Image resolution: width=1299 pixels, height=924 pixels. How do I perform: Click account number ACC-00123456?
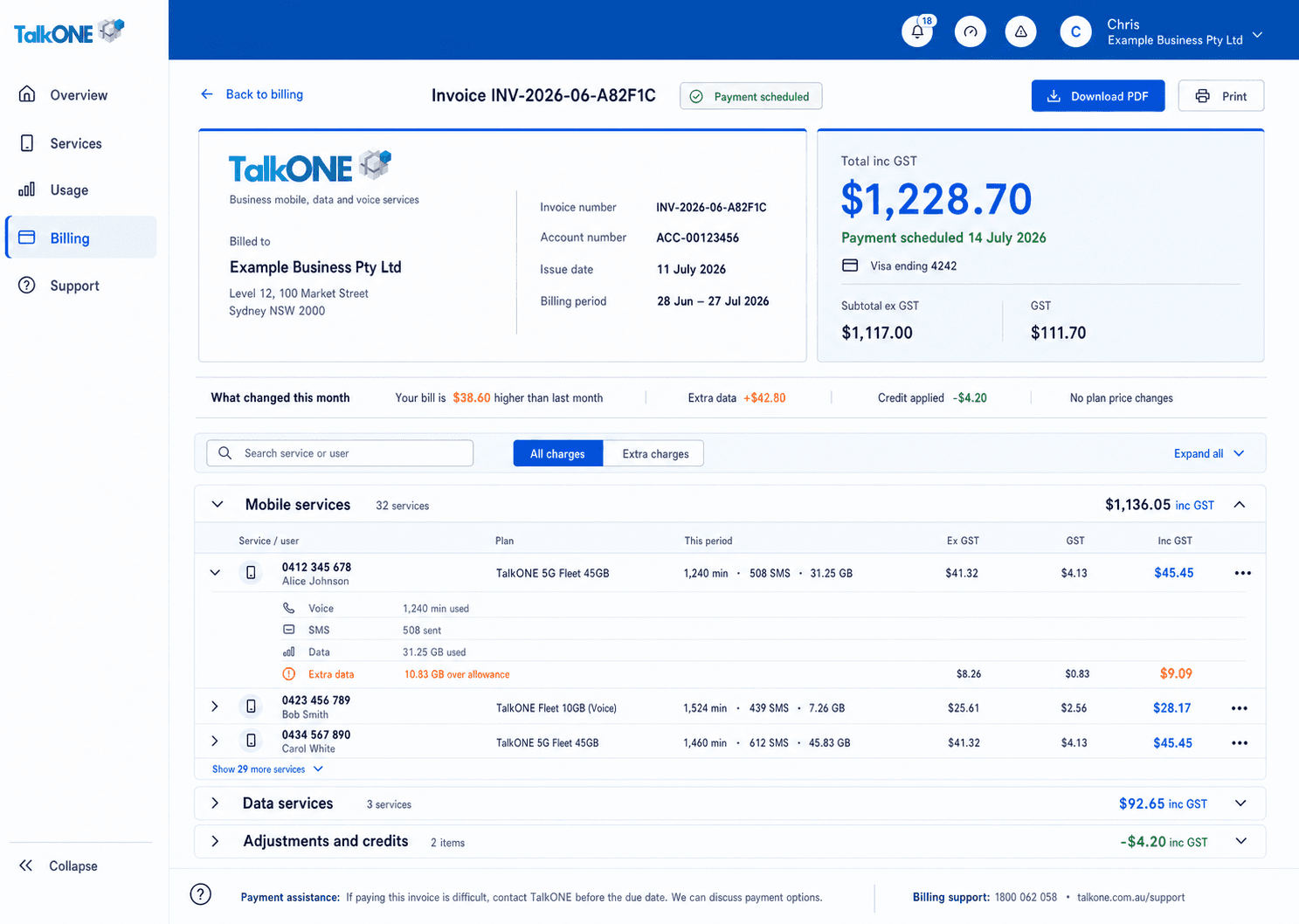click(x=697, y=238)
